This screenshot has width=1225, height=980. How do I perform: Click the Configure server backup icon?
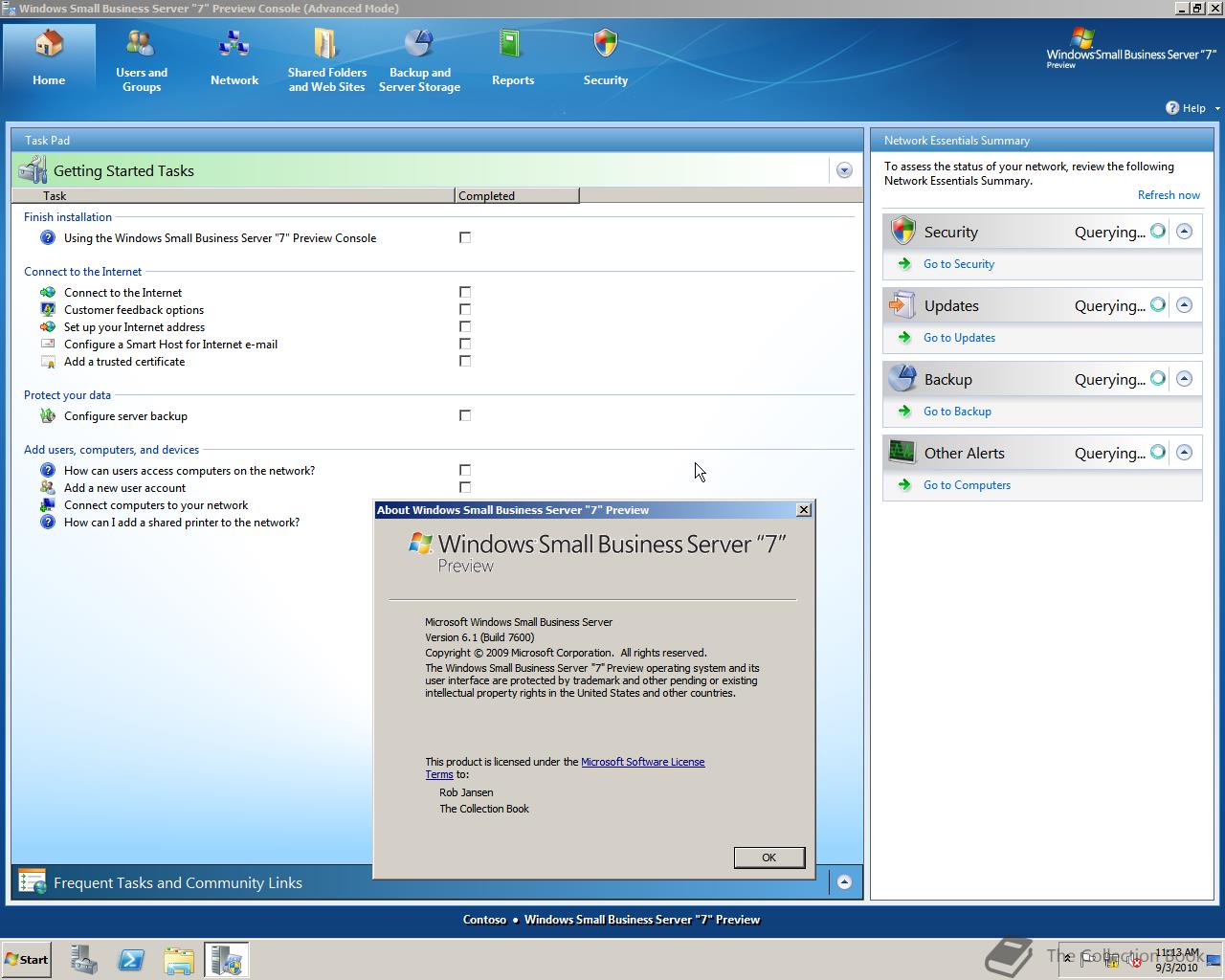coord(48,416)
